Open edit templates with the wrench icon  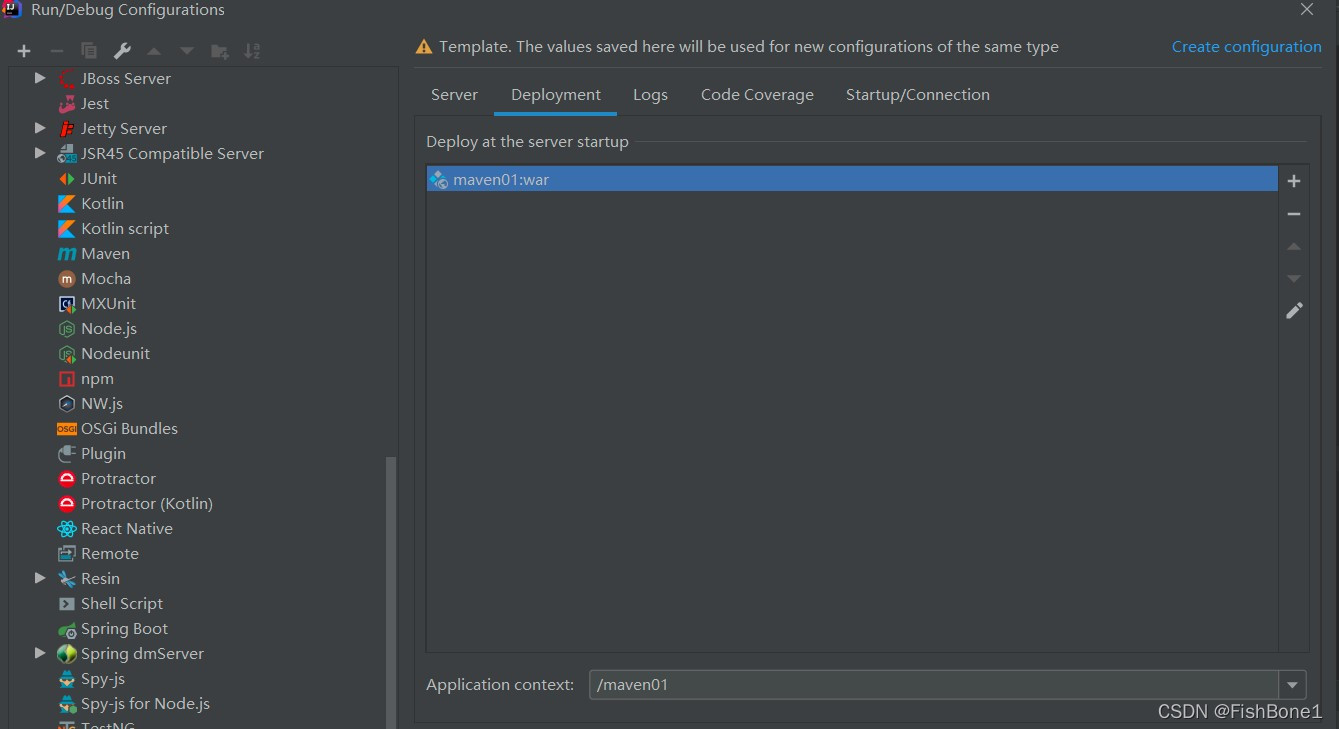pos(122,51)
